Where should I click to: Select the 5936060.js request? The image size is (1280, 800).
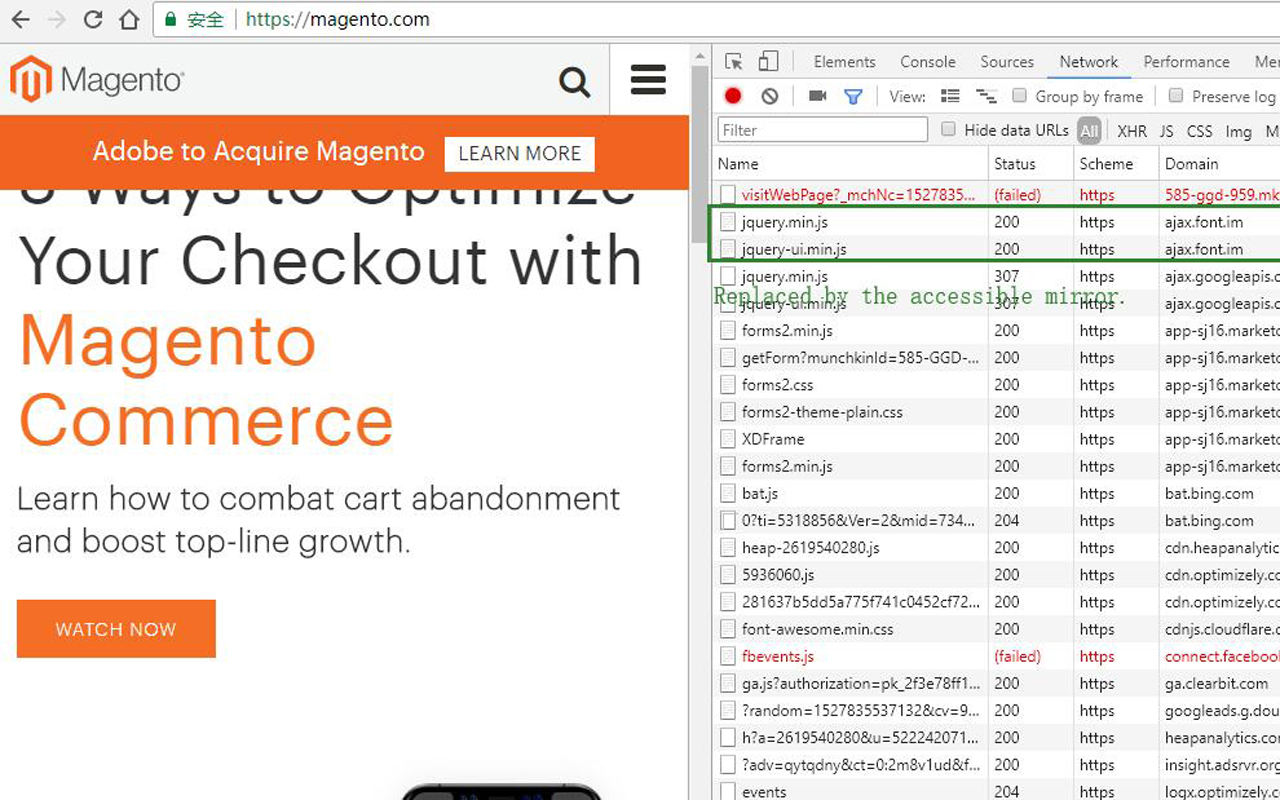tap(996, 575)
